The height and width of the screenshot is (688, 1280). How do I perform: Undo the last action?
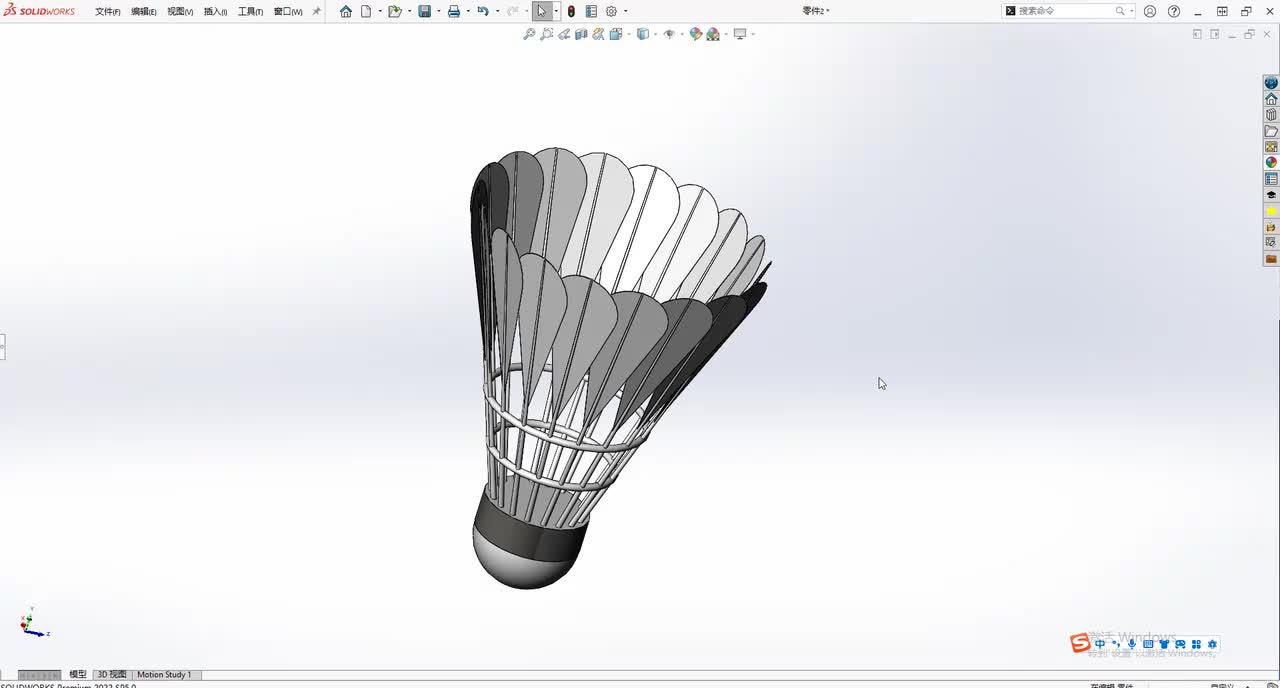pos(483,11)
